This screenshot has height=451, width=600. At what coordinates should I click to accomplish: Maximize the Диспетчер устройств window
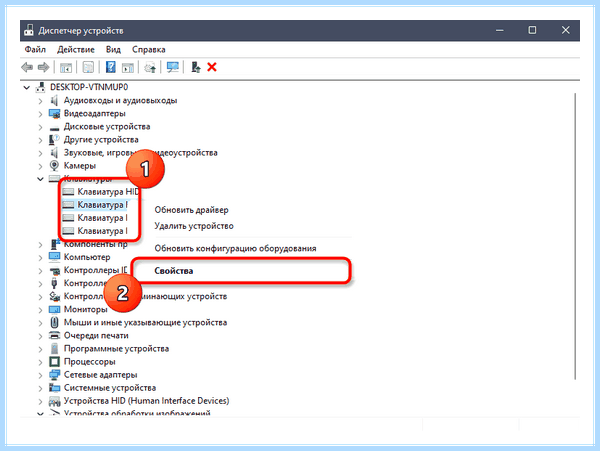click(x=532, y=30)
